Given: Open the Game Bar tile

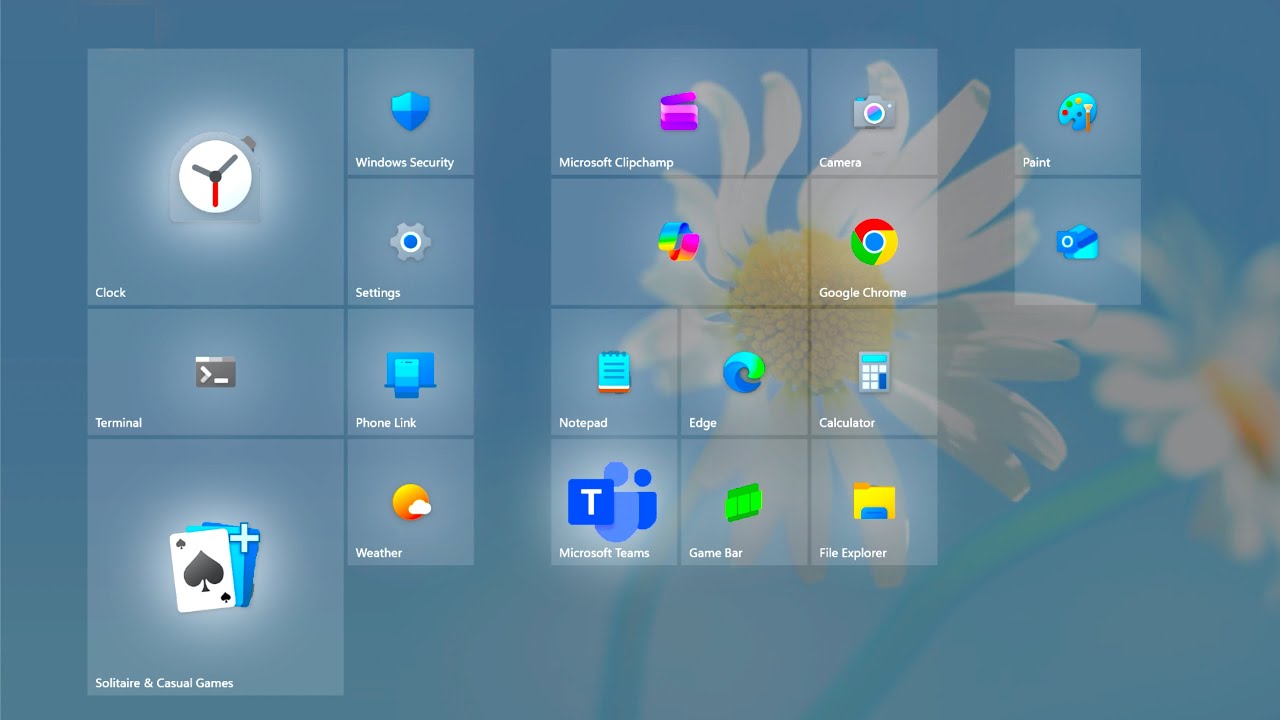Looking at the screenshot, I should pyautogui.click(x=744, y=502).
